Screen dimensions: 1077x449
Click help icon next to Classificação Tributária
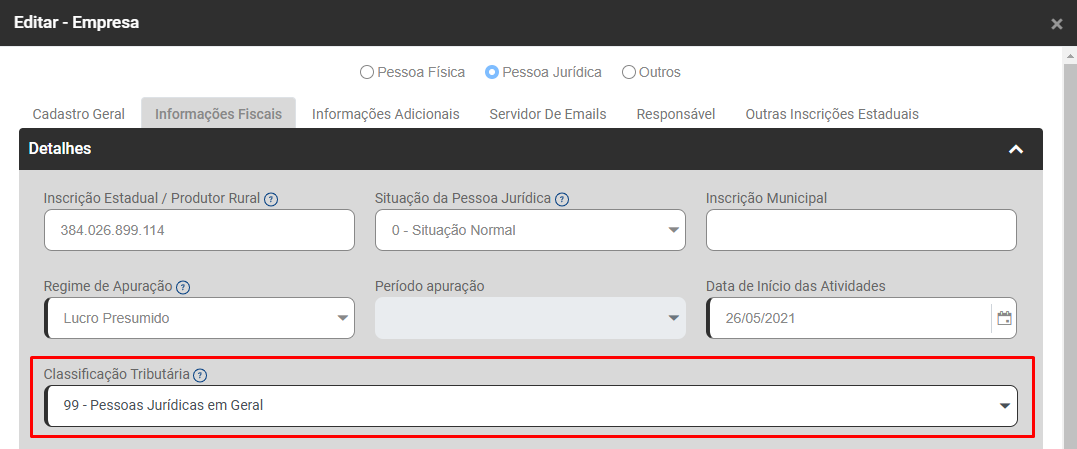click(200, 375)
